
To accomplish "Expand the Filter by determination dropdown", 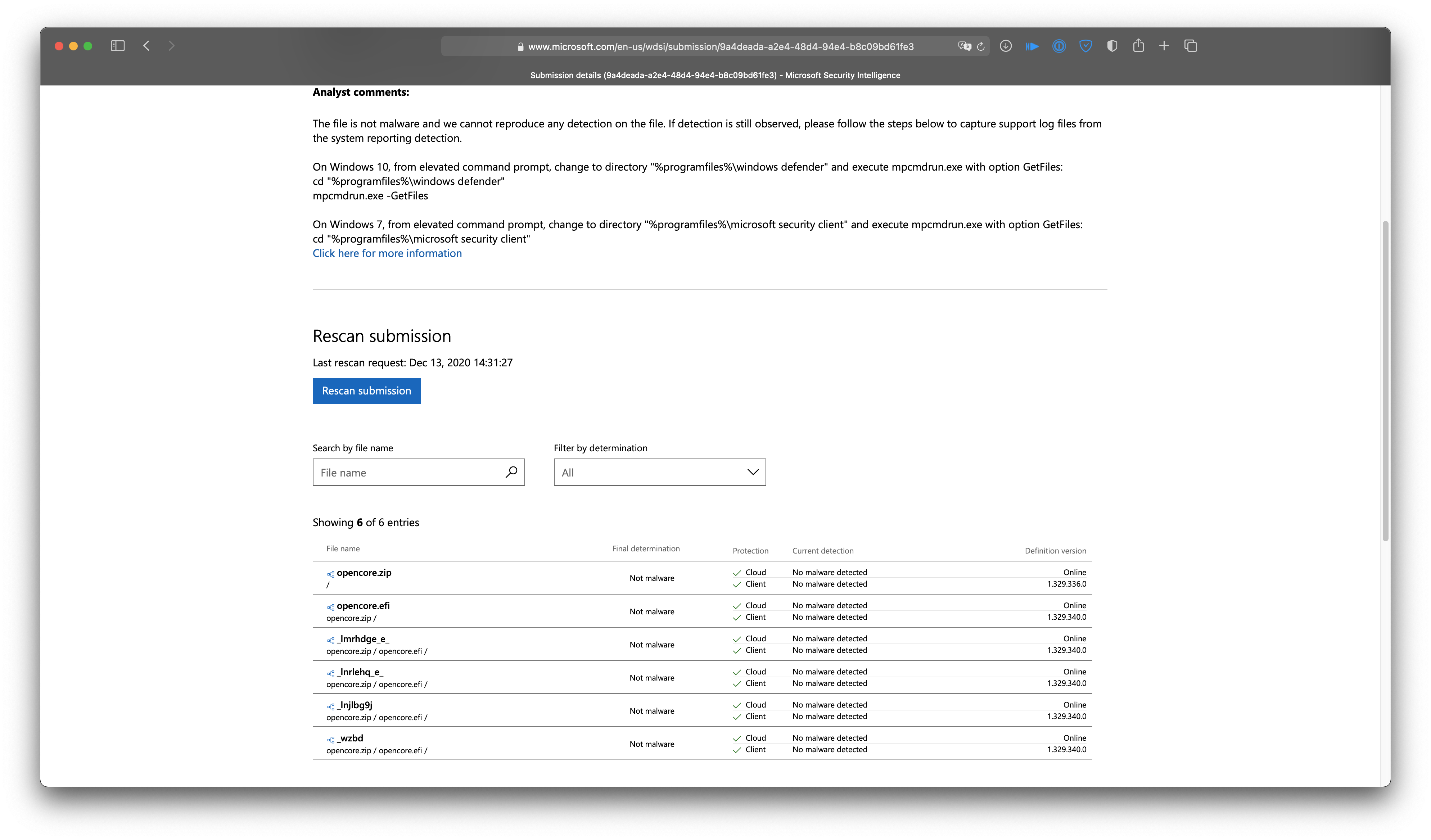I will pos(659,472).
